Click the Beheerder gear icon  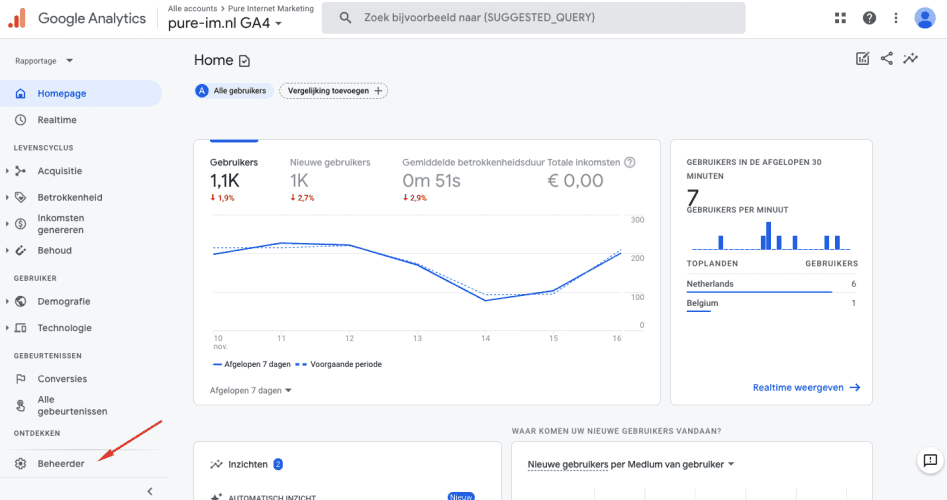click(x=21, y=464)
